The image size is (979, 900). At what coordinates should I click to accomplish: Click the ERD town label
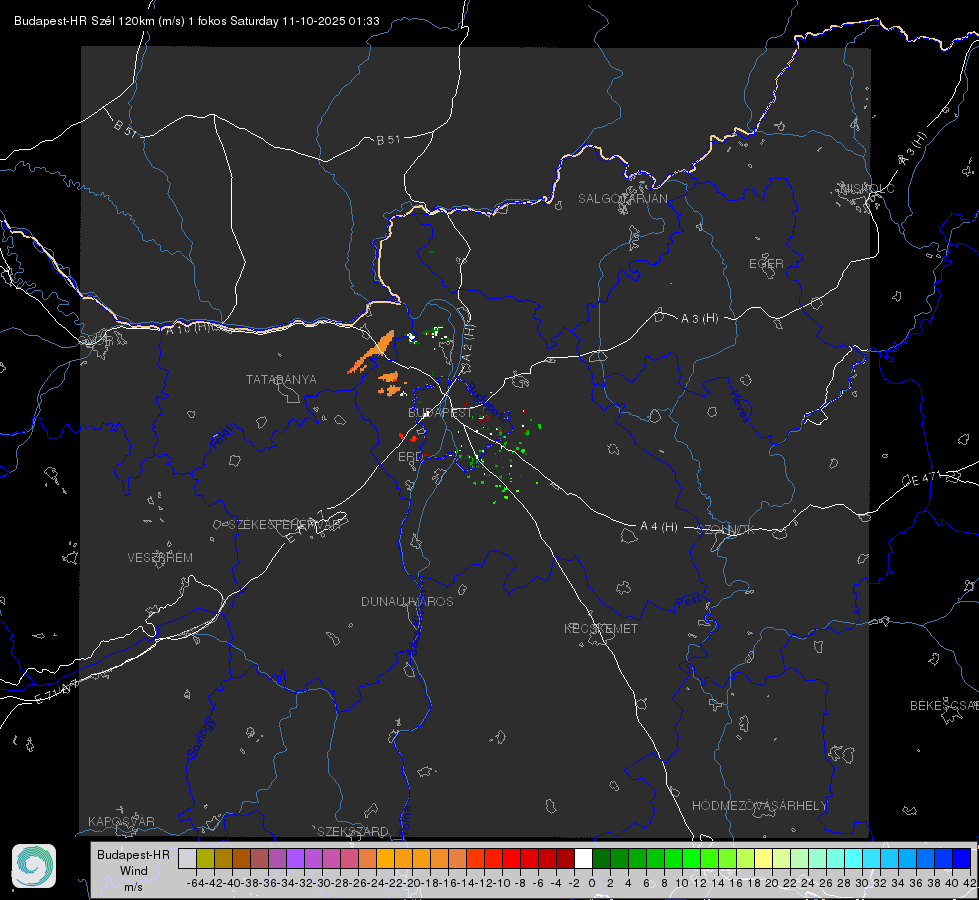click(410, 457)
